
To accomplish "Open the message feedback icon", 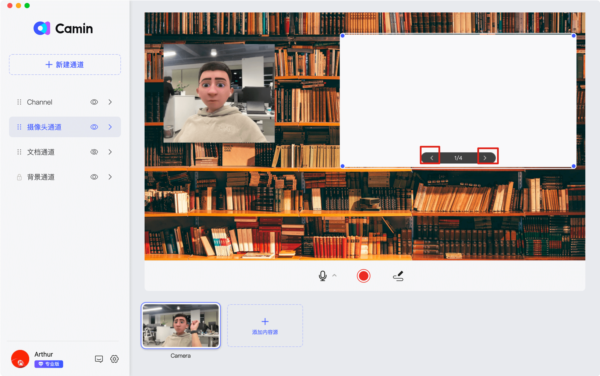I will pos(99,359).
